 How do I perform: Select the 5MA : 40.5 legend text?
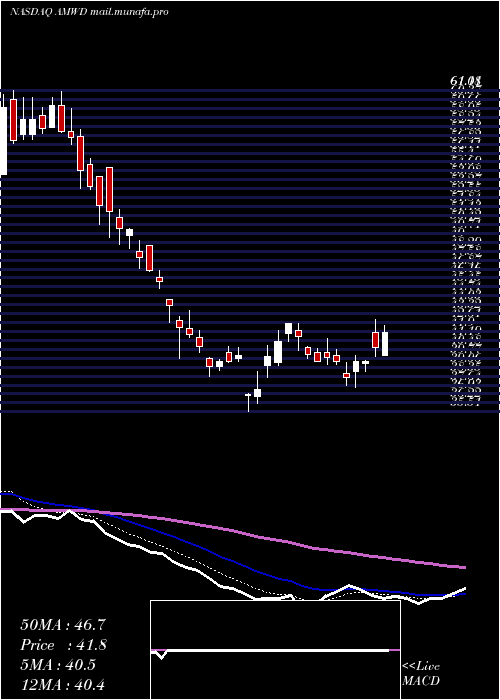click(58, 665)
